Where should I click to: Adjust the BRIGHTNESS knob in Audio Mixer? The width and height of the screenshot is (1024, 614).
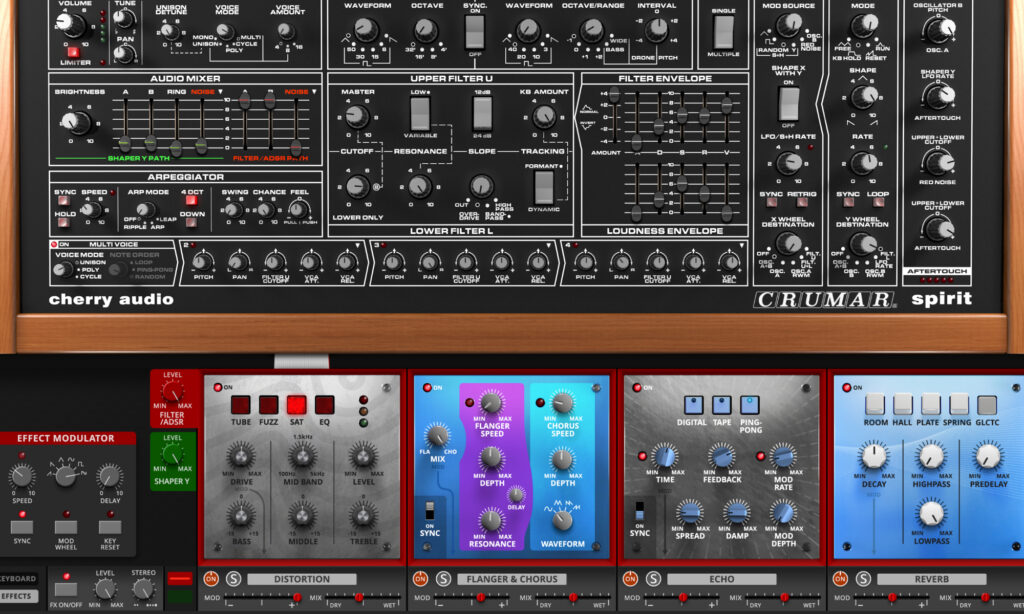[x=77, y=121]
